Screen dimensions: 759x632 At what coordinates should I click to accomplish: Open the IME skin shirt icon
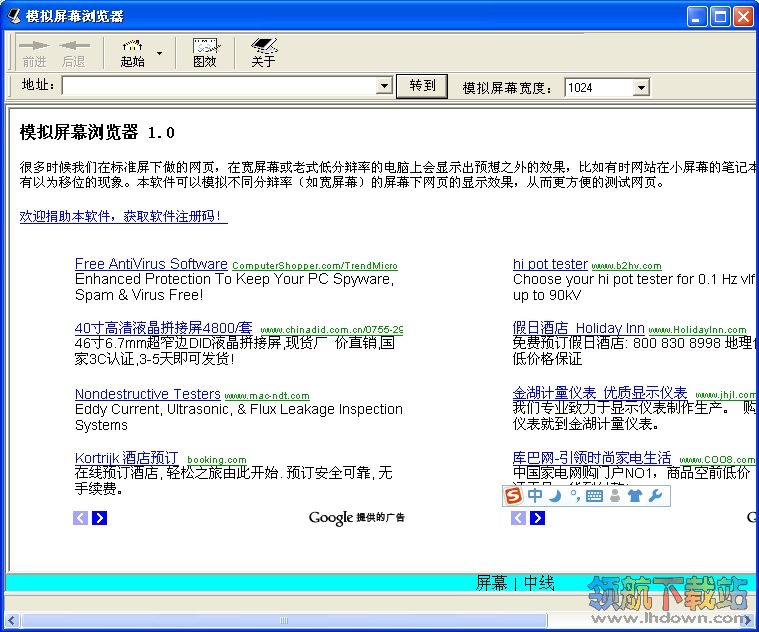pos(635,496)
